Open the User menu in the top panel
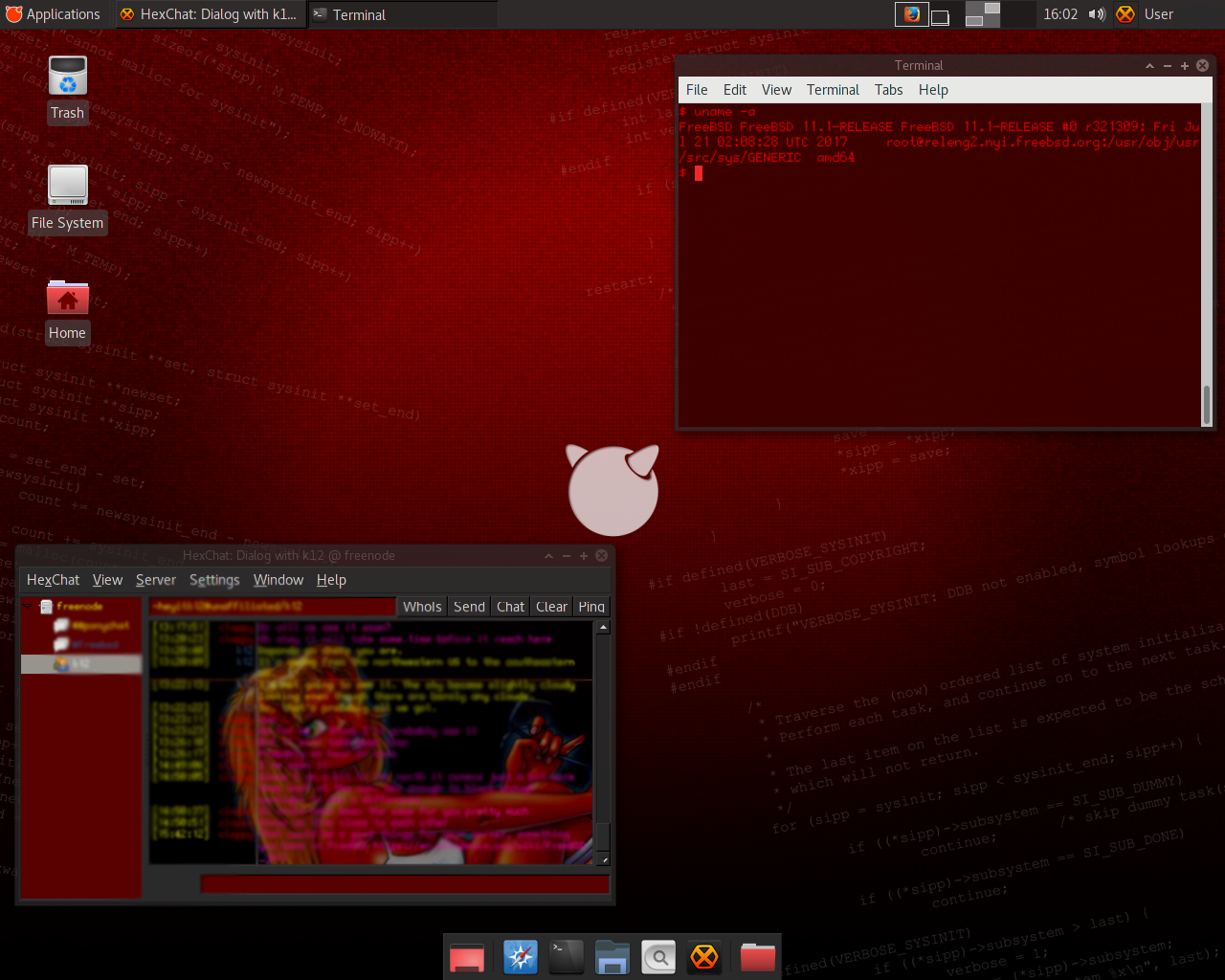The height and width of the screenshot is (980, 1225). click(1158, 14)
